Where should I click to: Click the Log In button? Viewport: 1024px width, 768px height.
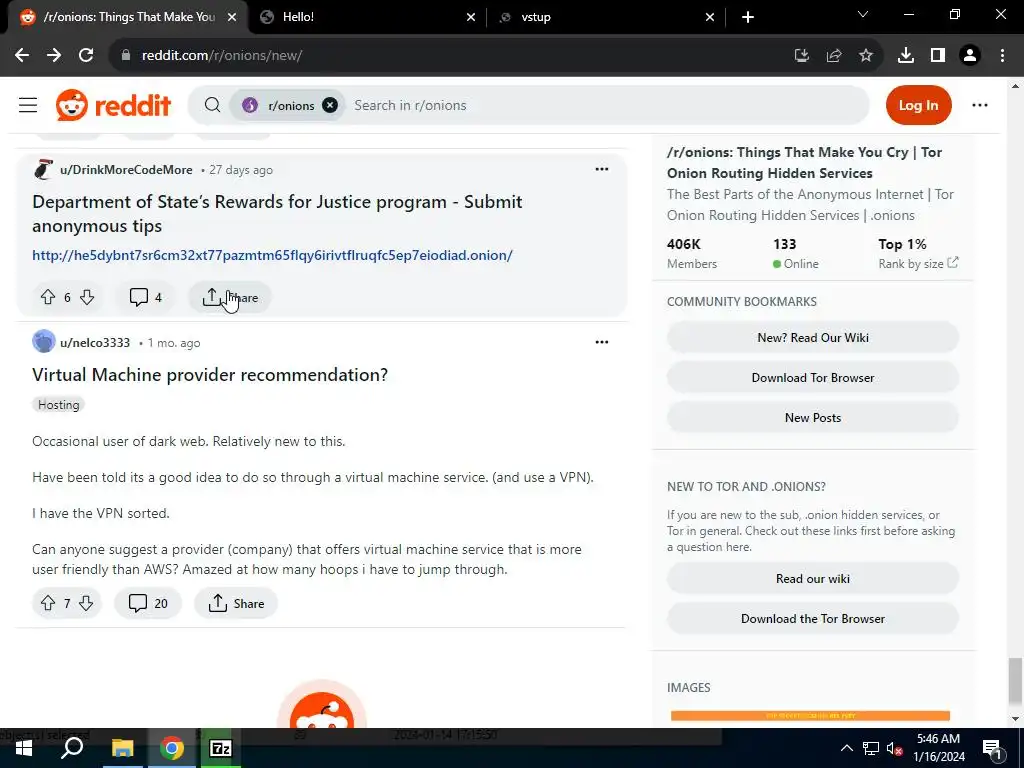[918, 105]
